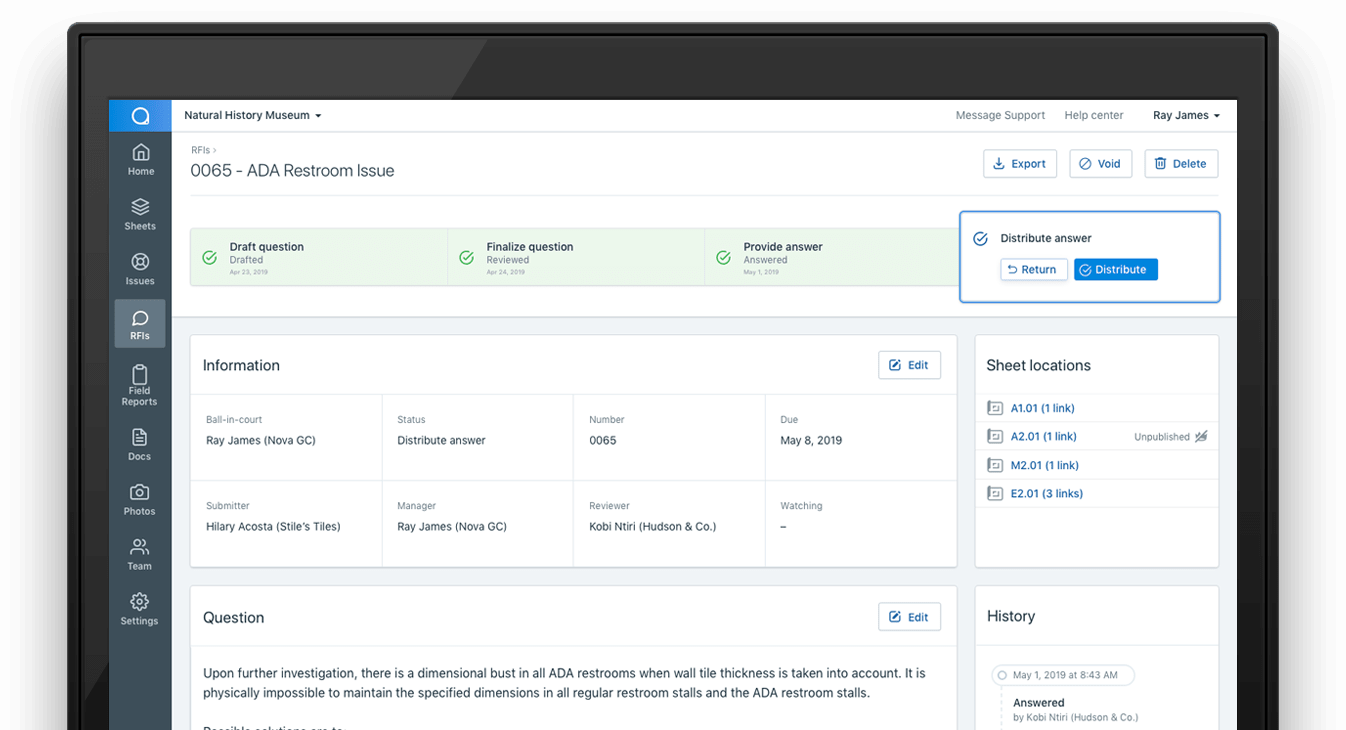The width and height of the screenshot is (1346, 730).
Task: Click the Number value 0065
Action: tap(603, 441)
